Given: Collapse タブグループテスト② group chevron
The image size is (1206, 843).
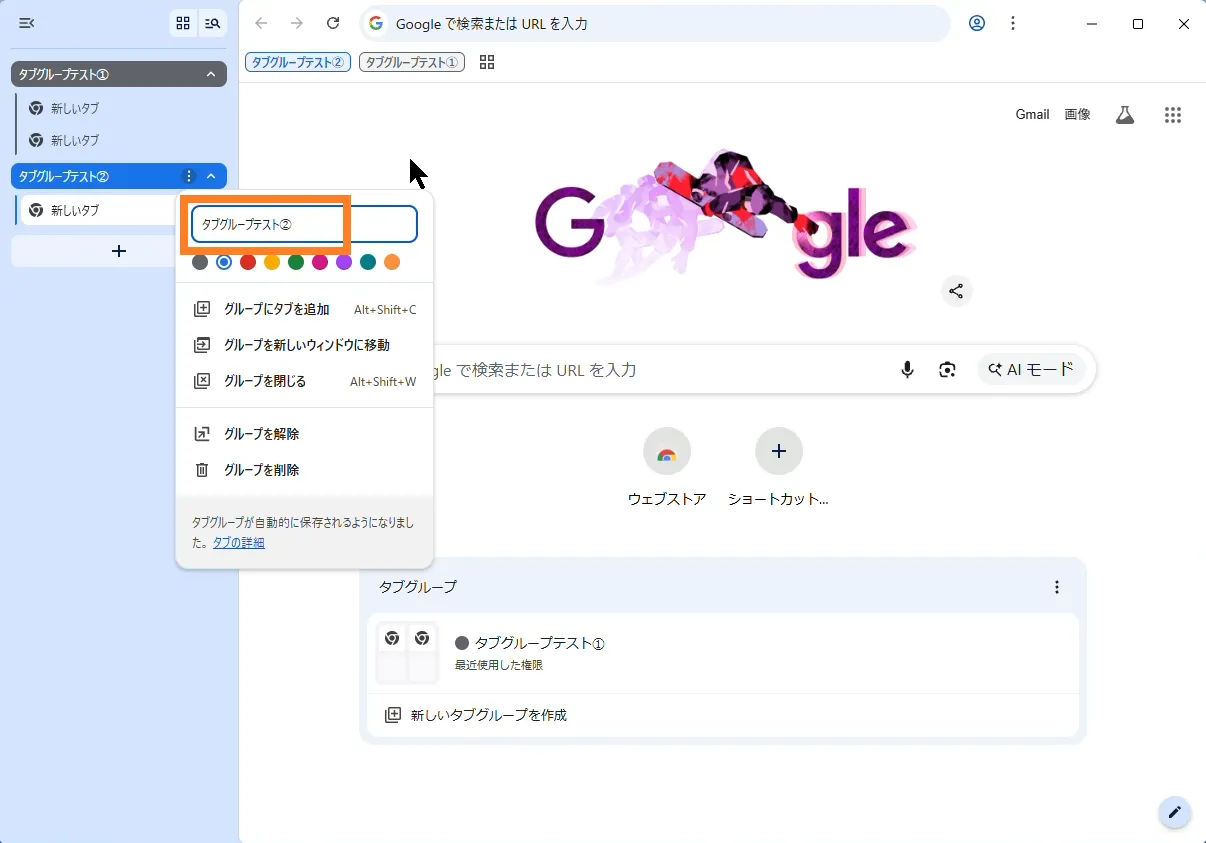Looking at the screenshot, I should tap(211, 176).
